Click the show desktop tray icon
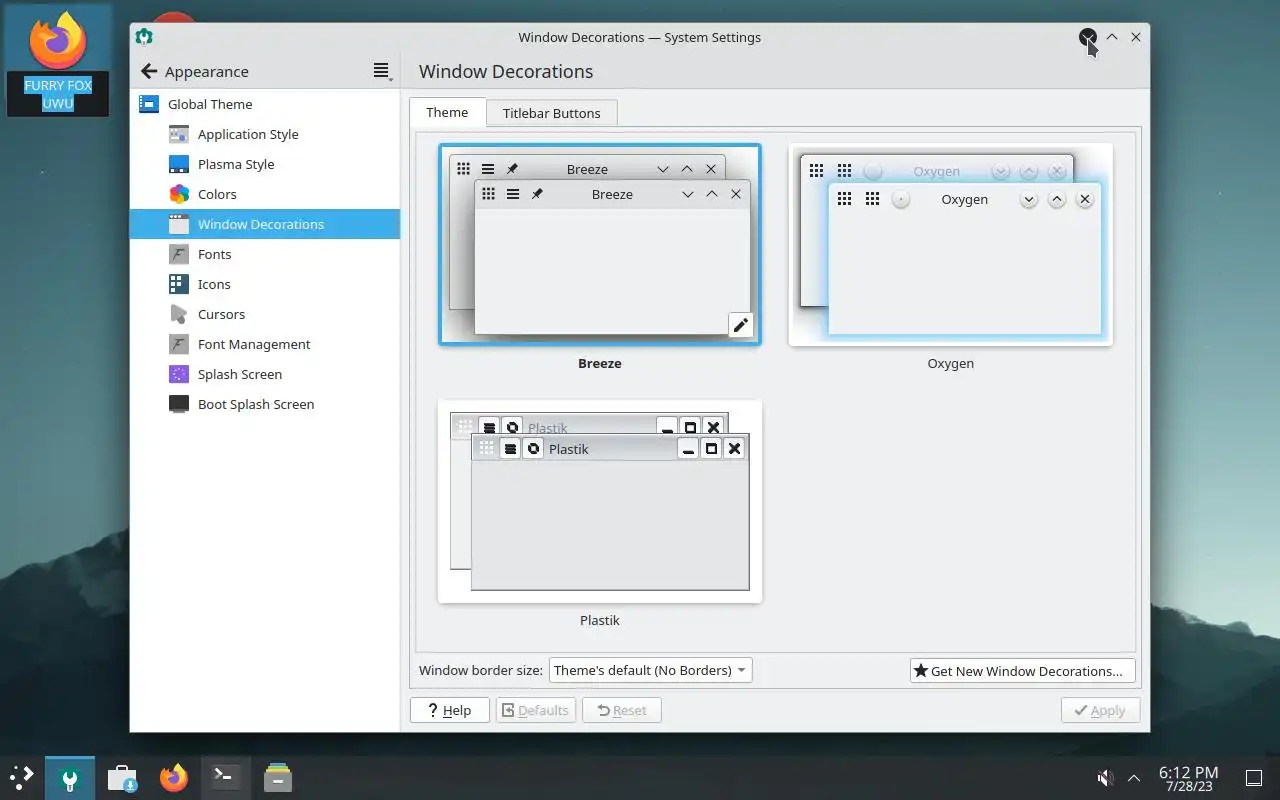The width and height of the screenshot is (1280, 800). [1253, 778]
